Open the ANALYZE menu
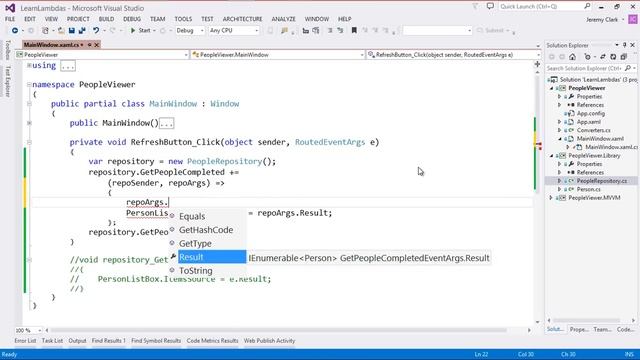640x360 pixels. click(x=283, y=19)
